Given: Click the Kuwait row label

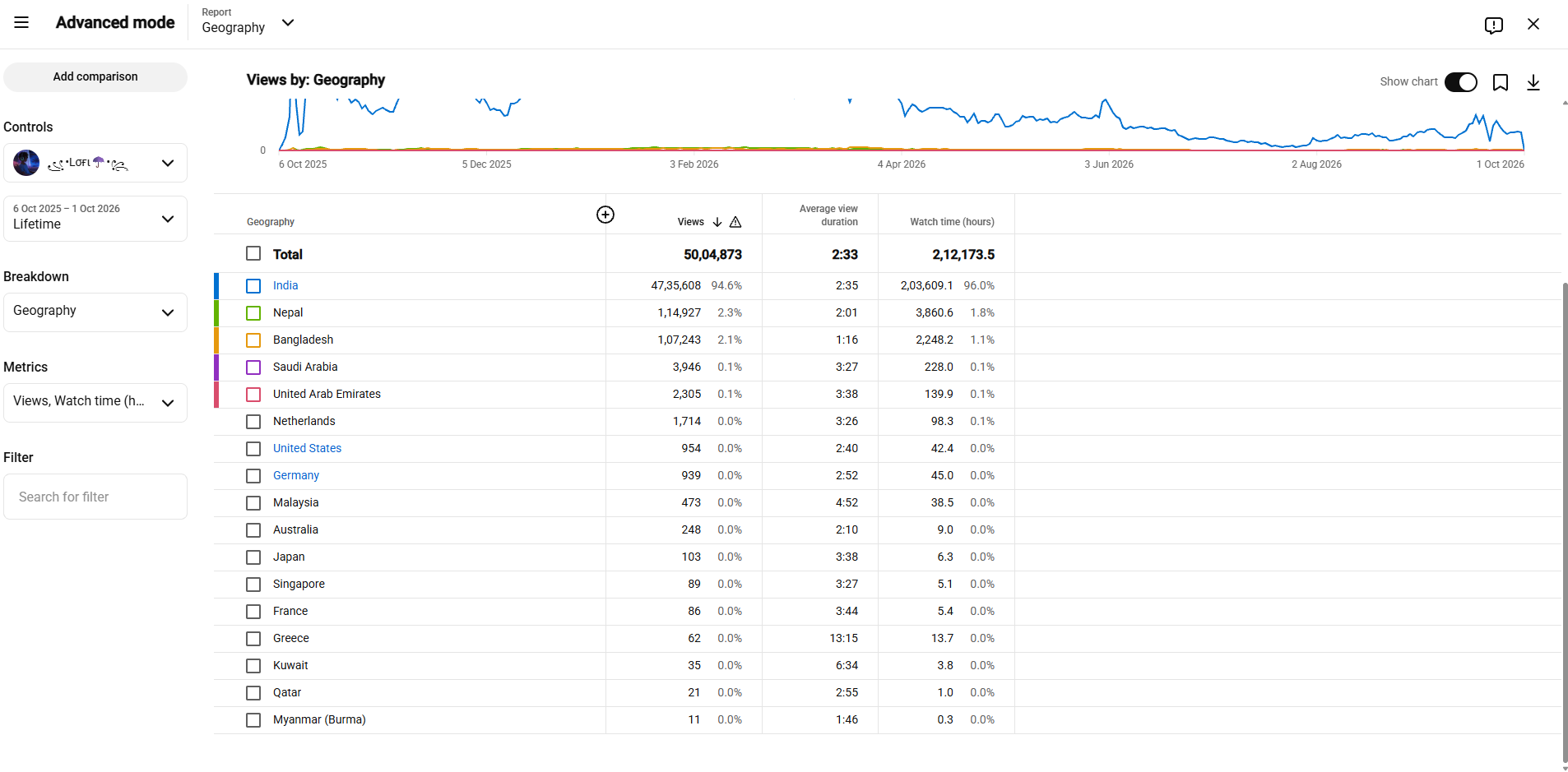Looking at the screenshot, I should 290,665.
